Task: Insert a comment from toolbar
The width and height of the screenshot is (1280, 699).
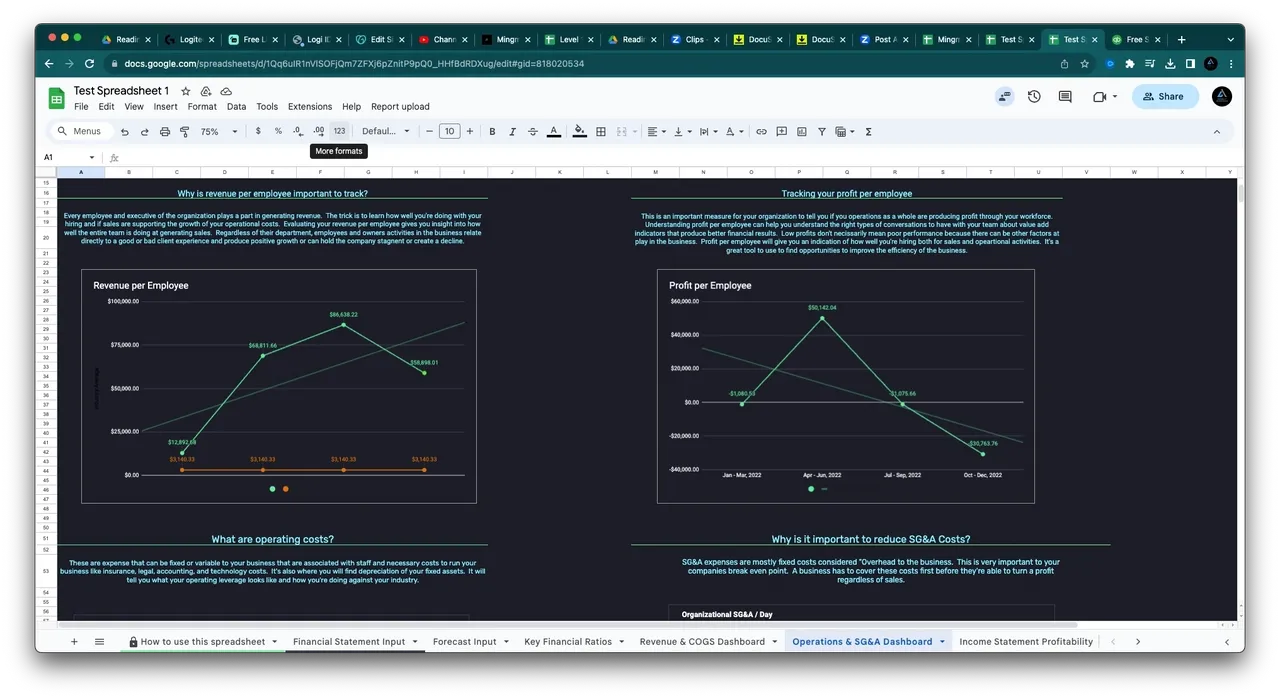Action: [x=781, y=131]
